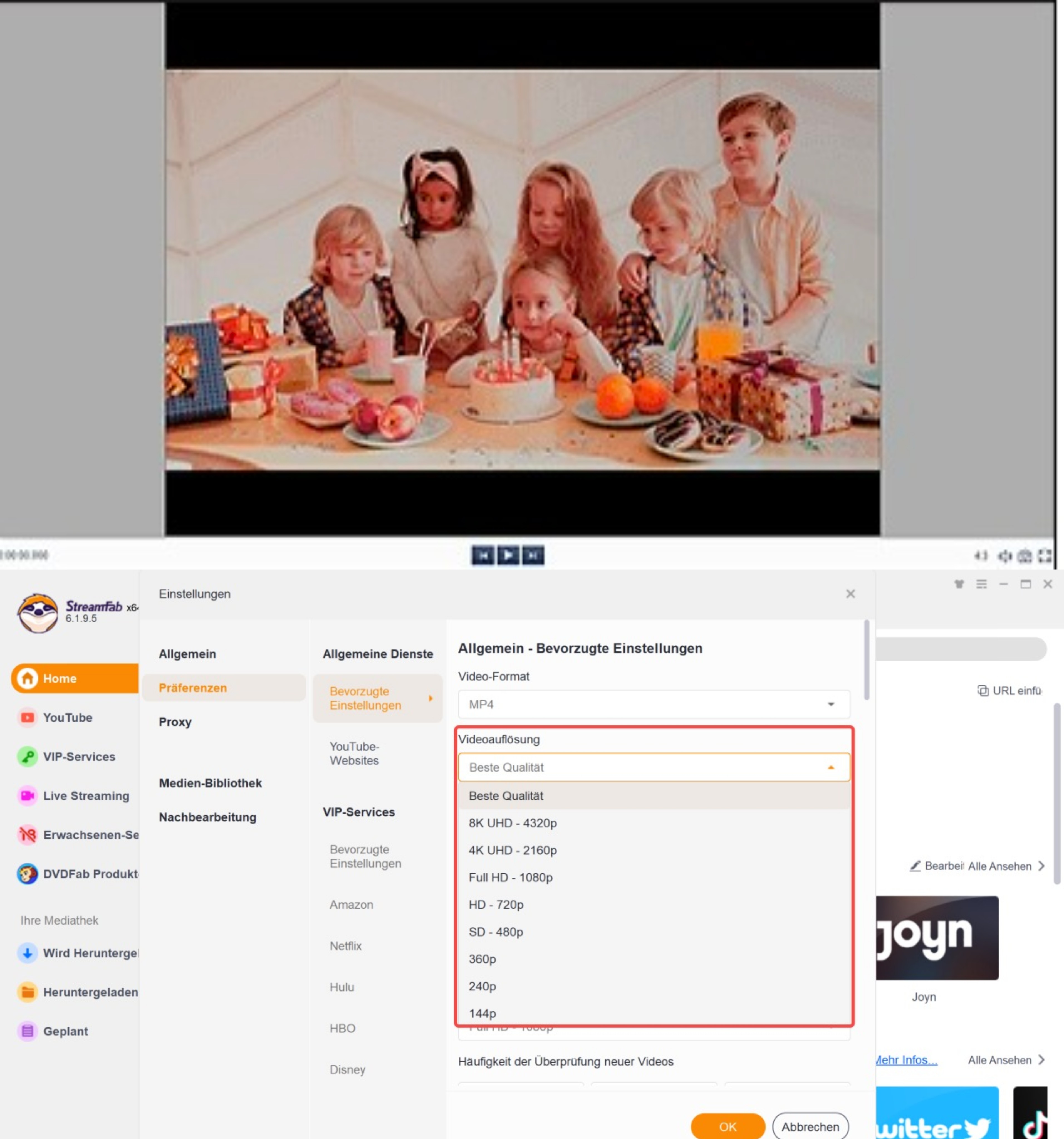Click the URL einfügen paste icon
The height and width of the screenshot is (1139, 1064).
coord(983,690)
